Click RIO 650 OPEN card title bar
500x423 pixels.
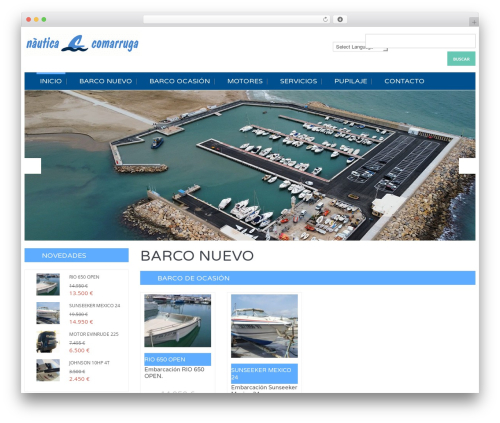click(178, 359)
